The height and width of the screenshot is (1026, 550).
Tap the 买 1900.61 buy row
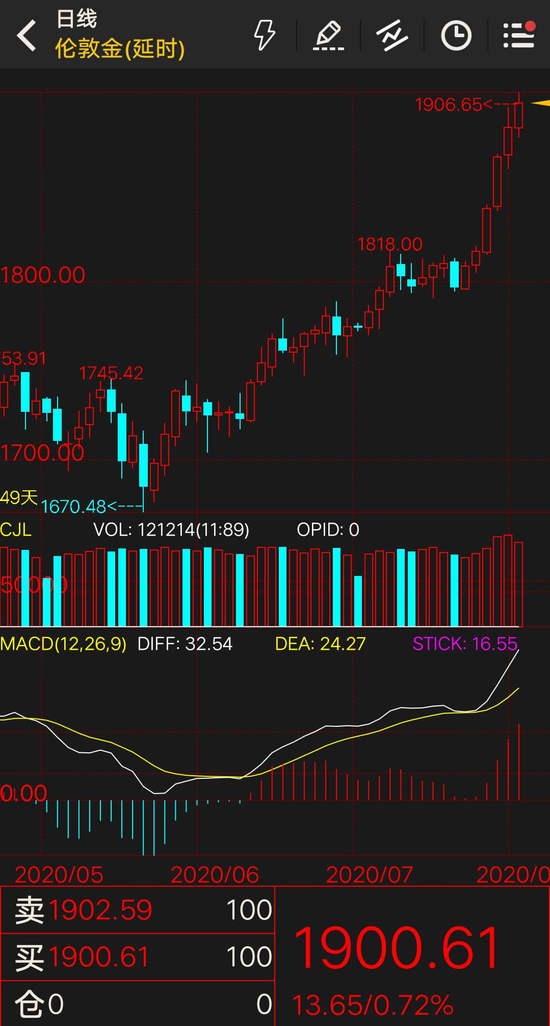137,957
